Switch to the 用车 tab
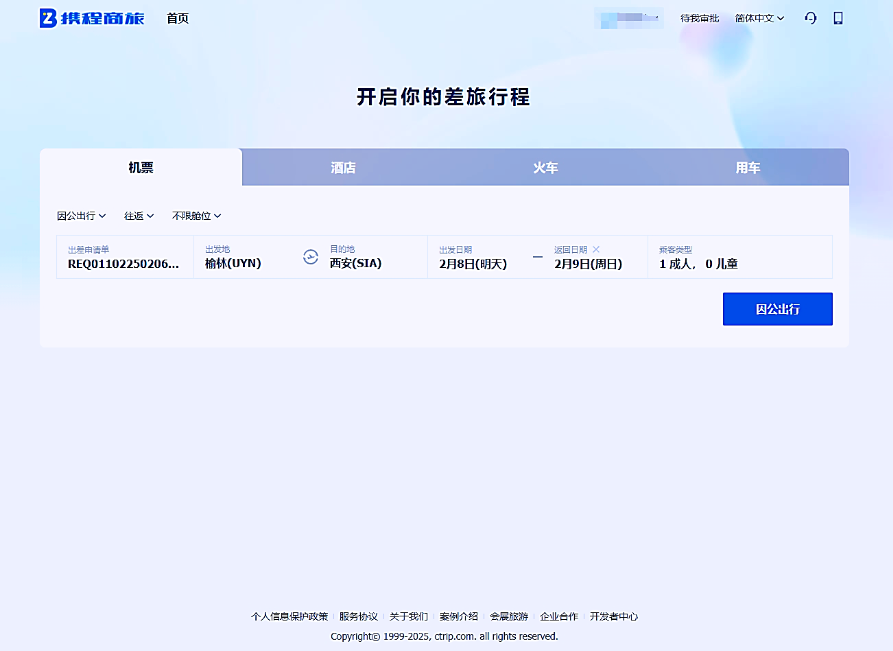Screen dimensions: 893x651 tap(747, 168)
